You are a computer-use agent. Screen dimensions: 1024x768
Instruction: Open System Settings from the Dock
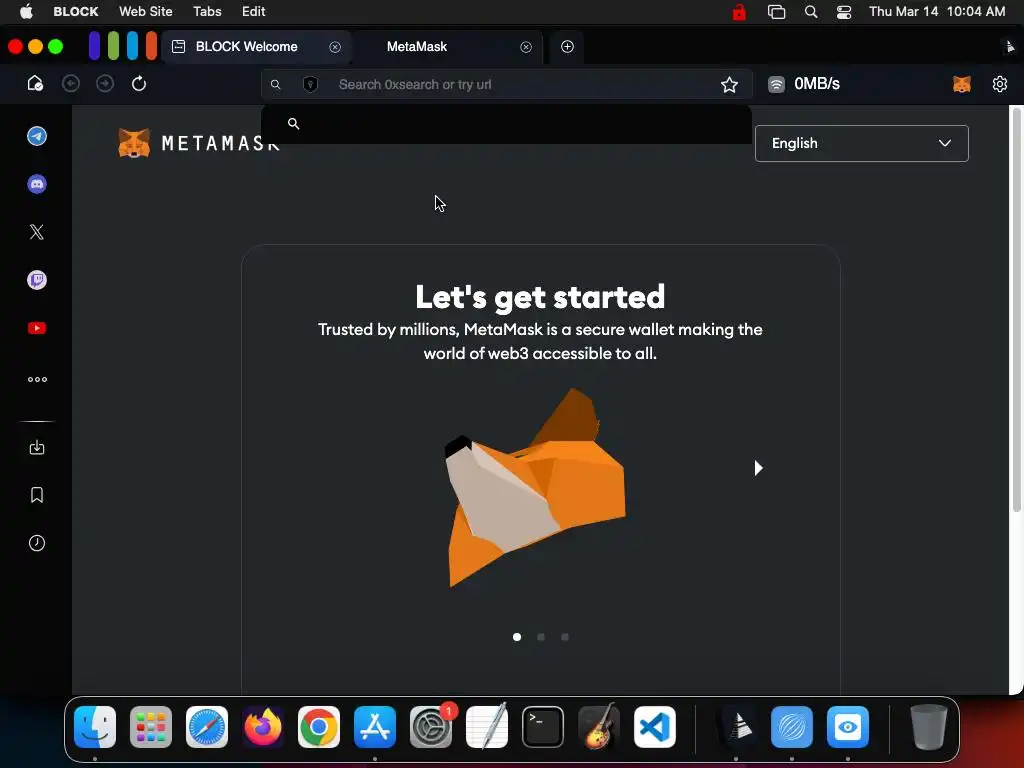431,727
